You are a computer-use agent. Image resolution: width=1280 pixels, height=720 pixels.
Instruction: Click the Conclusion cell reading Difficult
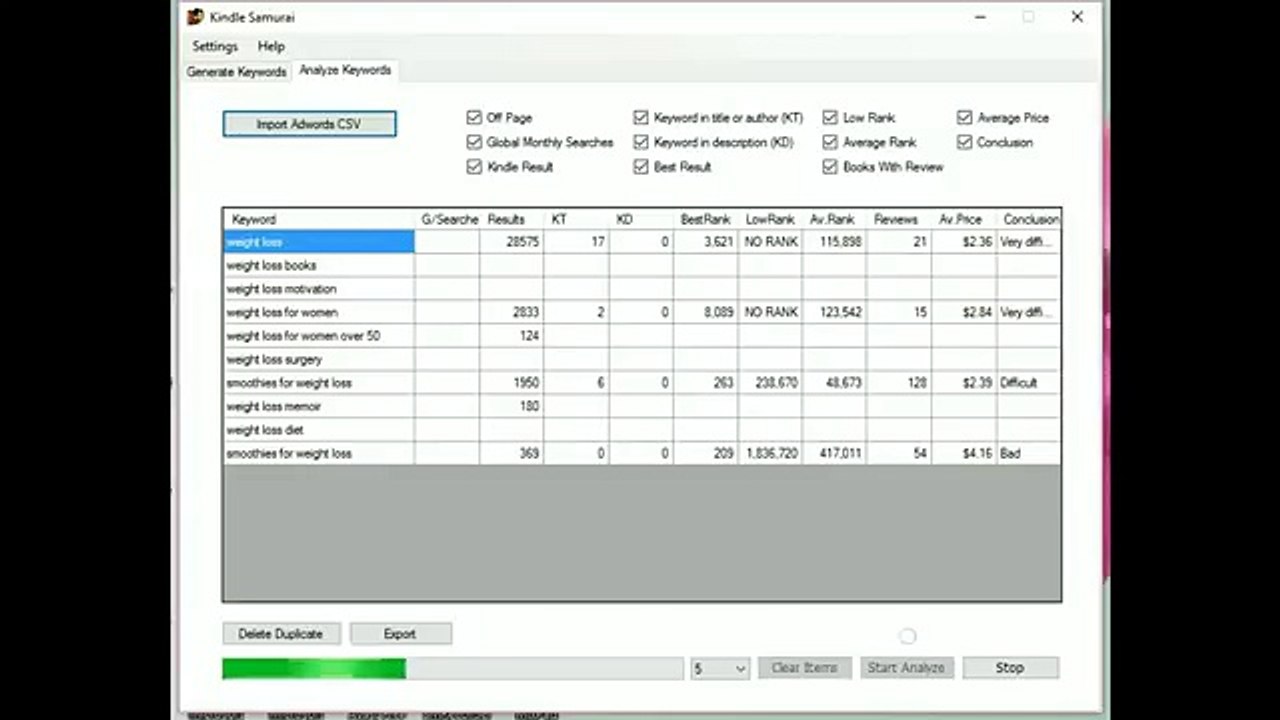[1028, 383]
